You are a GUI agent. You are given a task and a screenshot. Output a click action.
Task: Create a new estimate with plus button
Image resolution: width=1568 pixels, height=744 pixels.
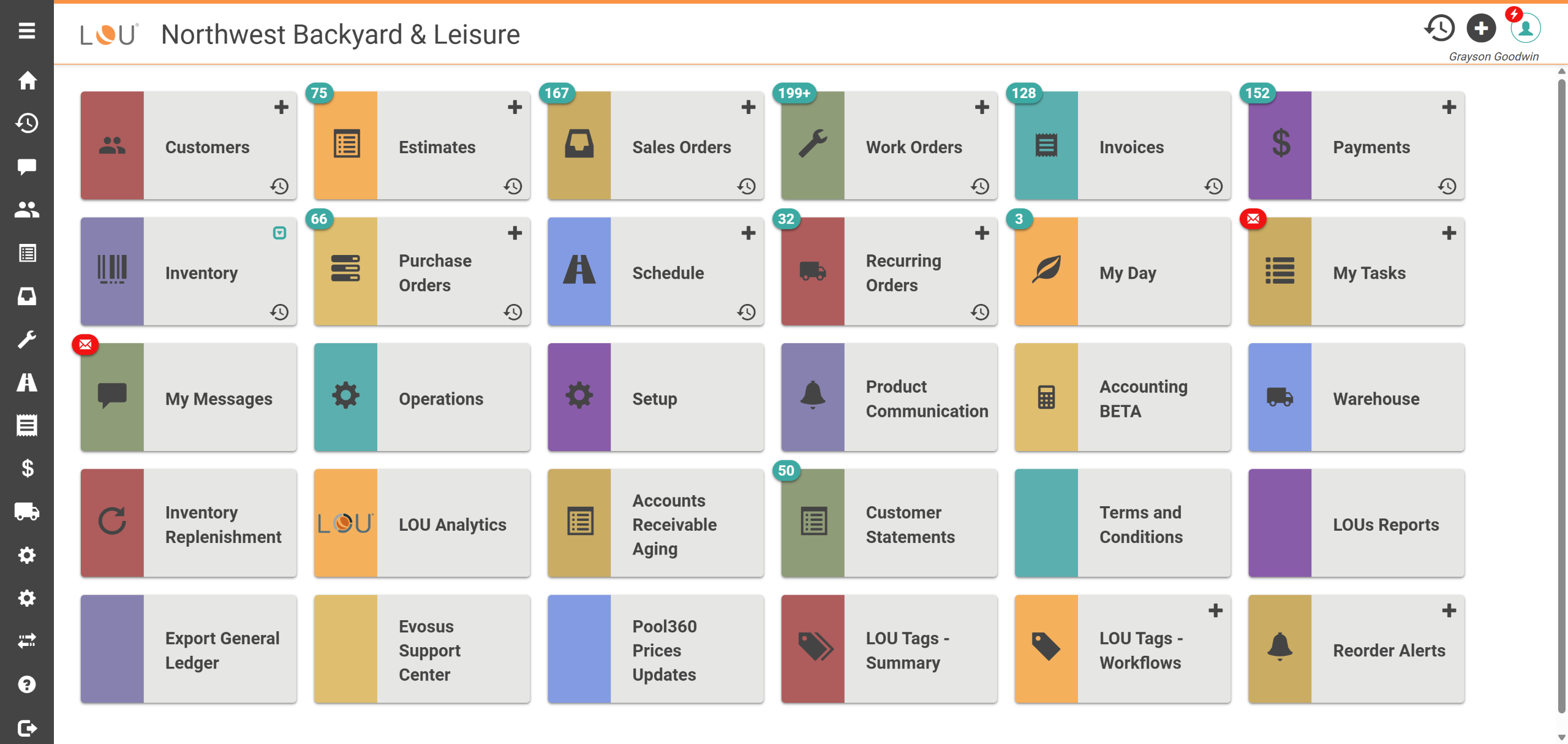tap(514, 107)
